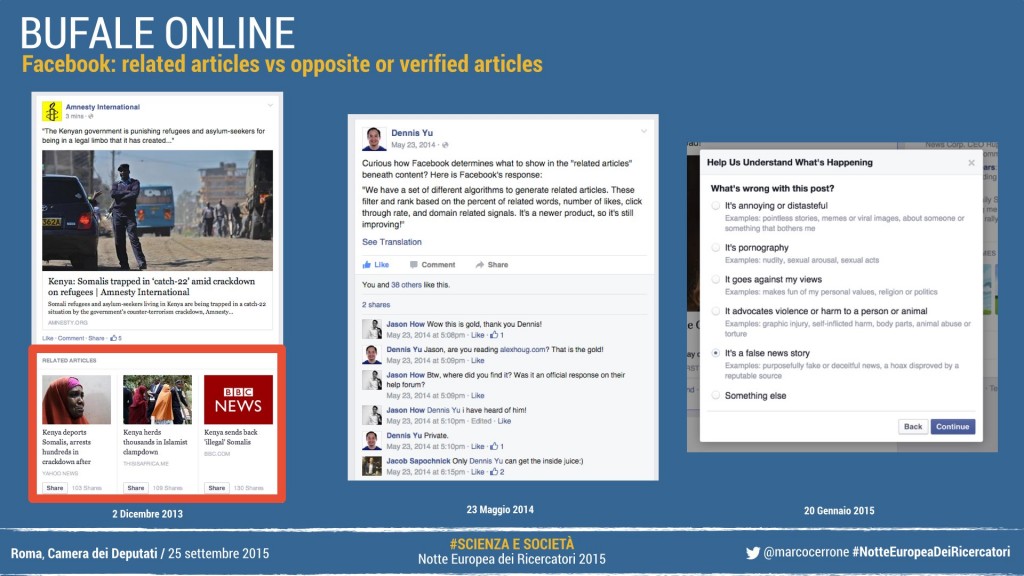
Task: Click like-count thumb on 'Wow this is gold' comment
Action: (494, 335)
